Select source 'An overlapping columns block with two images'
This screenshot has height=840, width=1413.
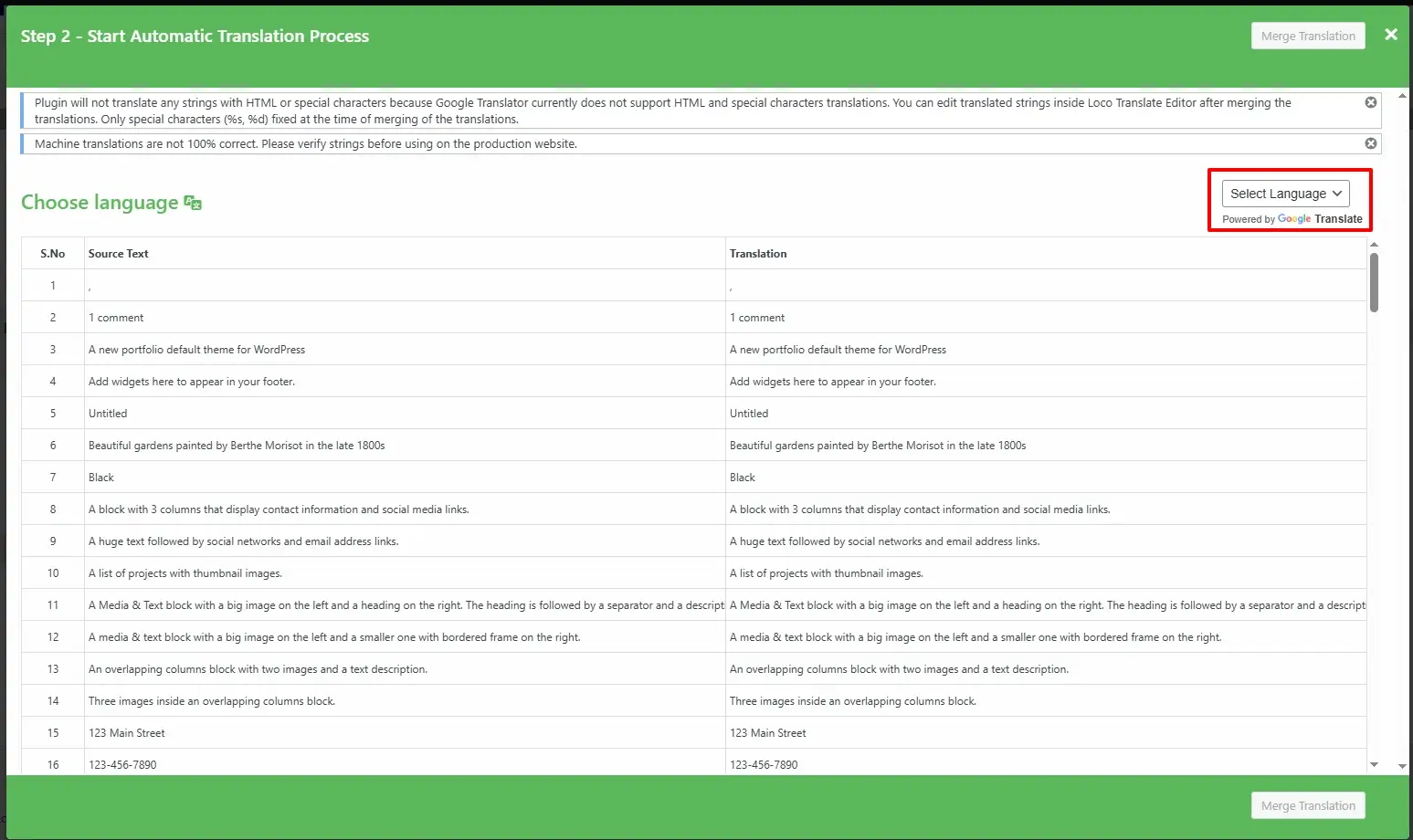coord(258,669)
